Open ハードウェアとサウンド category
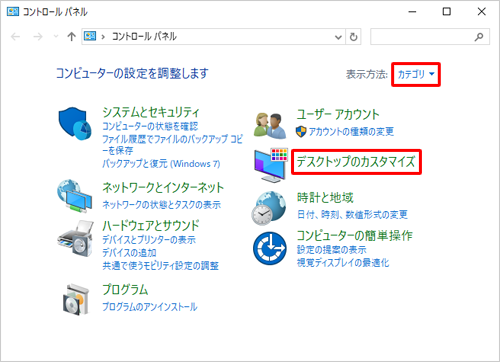Viewport: 500px width, 362px height. [151, 226]
